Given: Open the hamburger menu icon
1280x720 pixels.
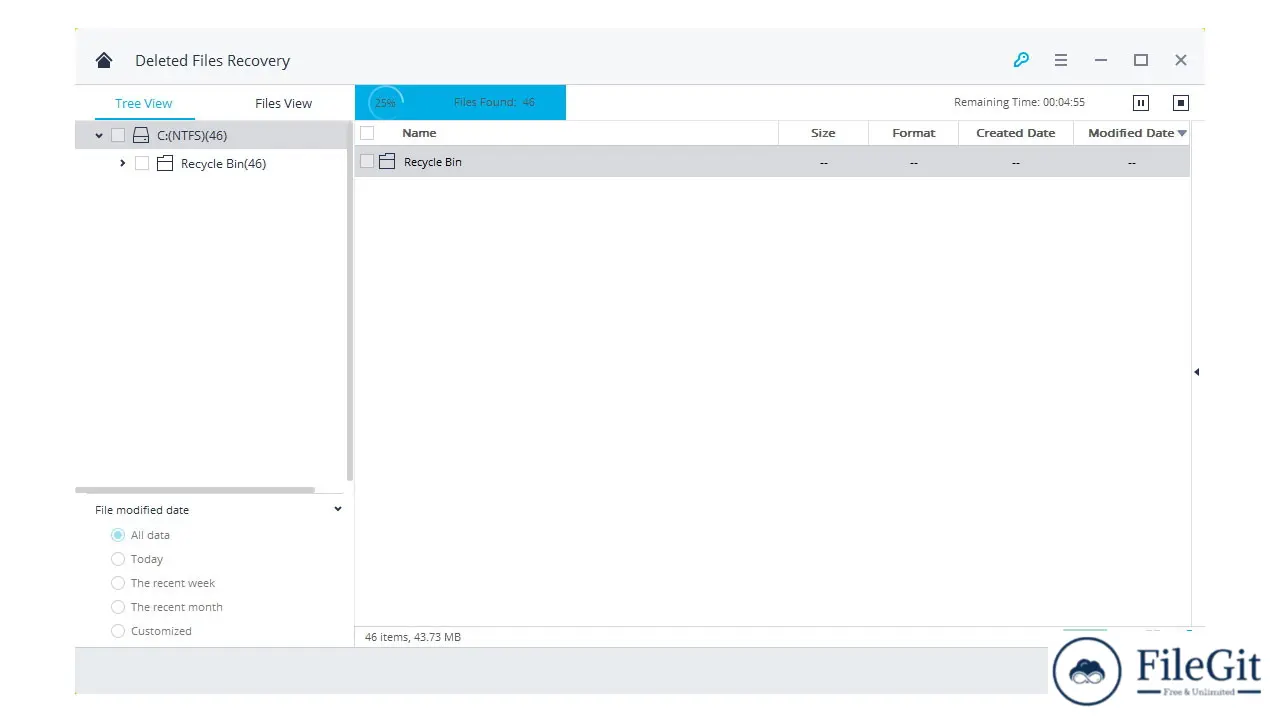Looking at the screenshot, I should [1061, 60].
